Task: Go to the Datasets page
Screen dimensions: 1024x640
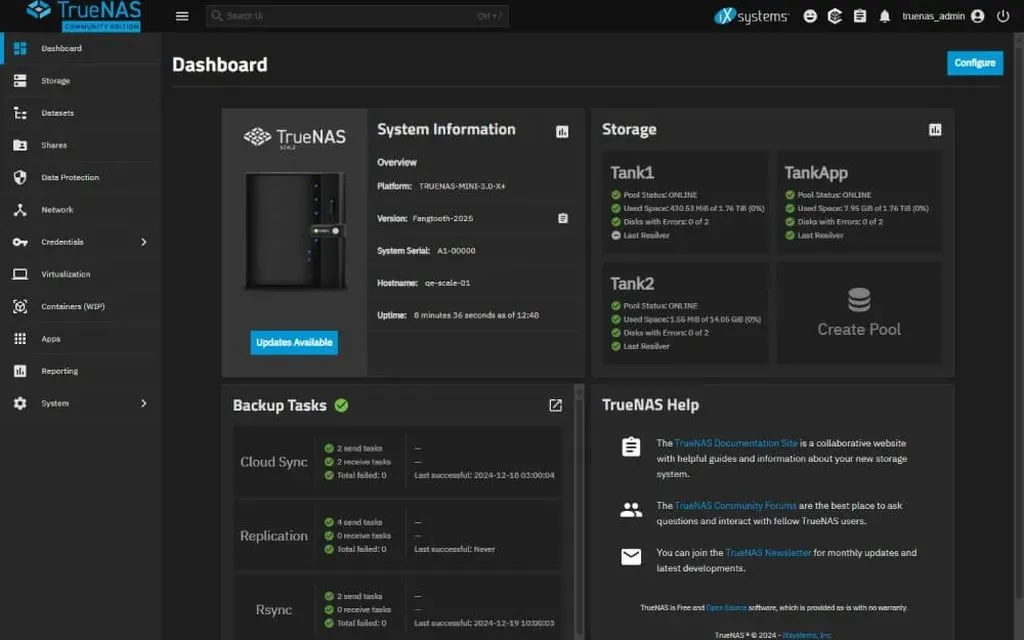Action: pyautogui.click(x=57, y=113)
